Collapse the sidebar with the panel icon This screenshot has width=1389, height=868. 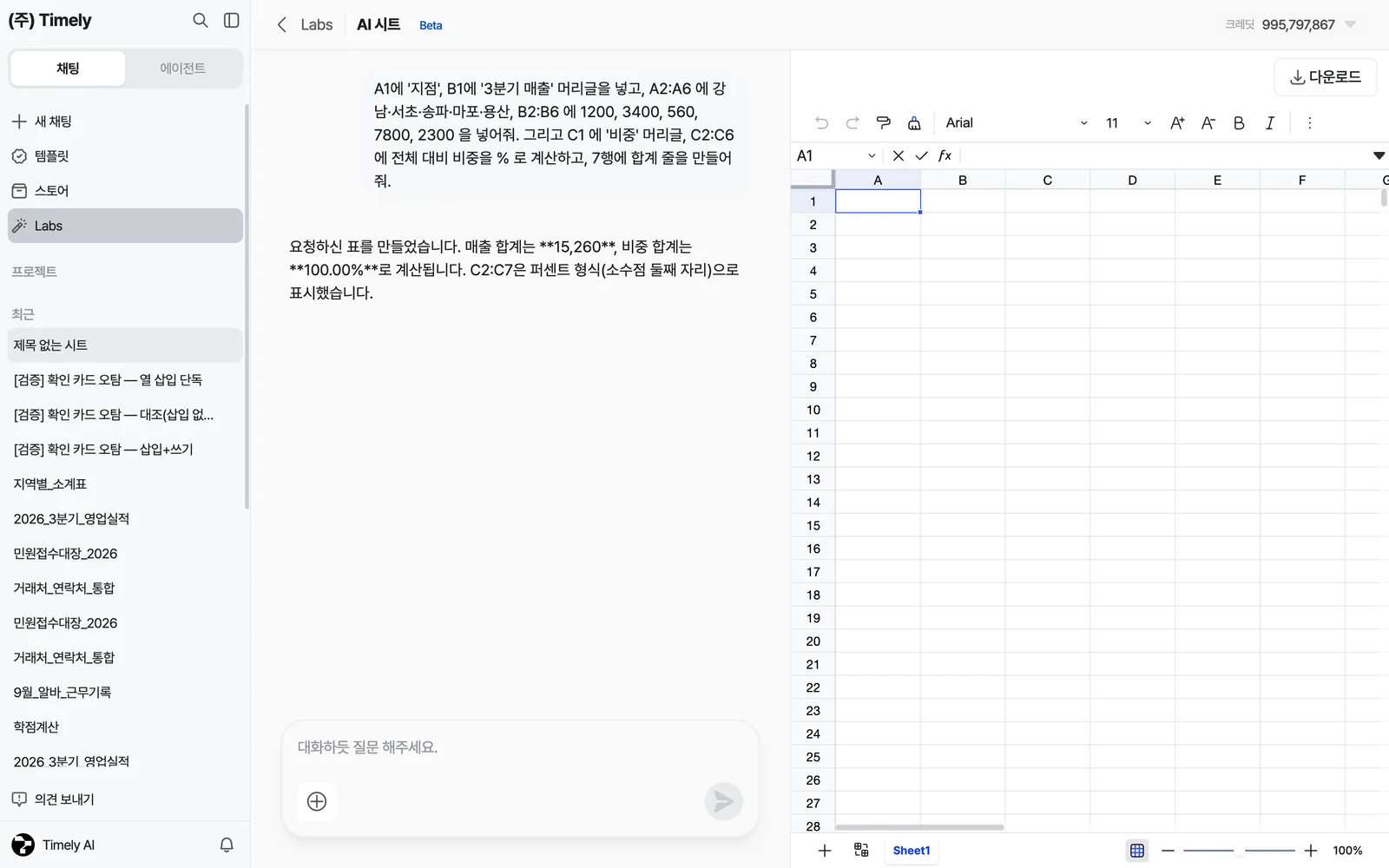click(232, 20)
